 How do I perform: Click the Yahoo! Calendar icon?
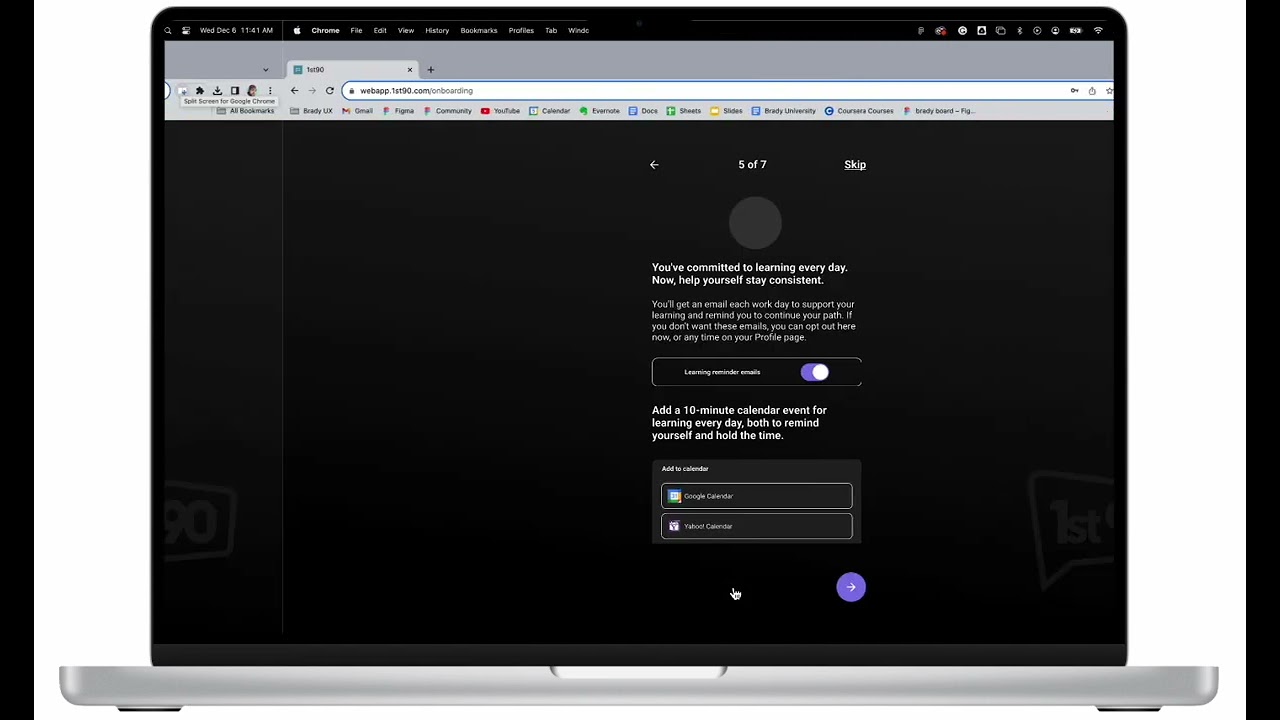675,526
